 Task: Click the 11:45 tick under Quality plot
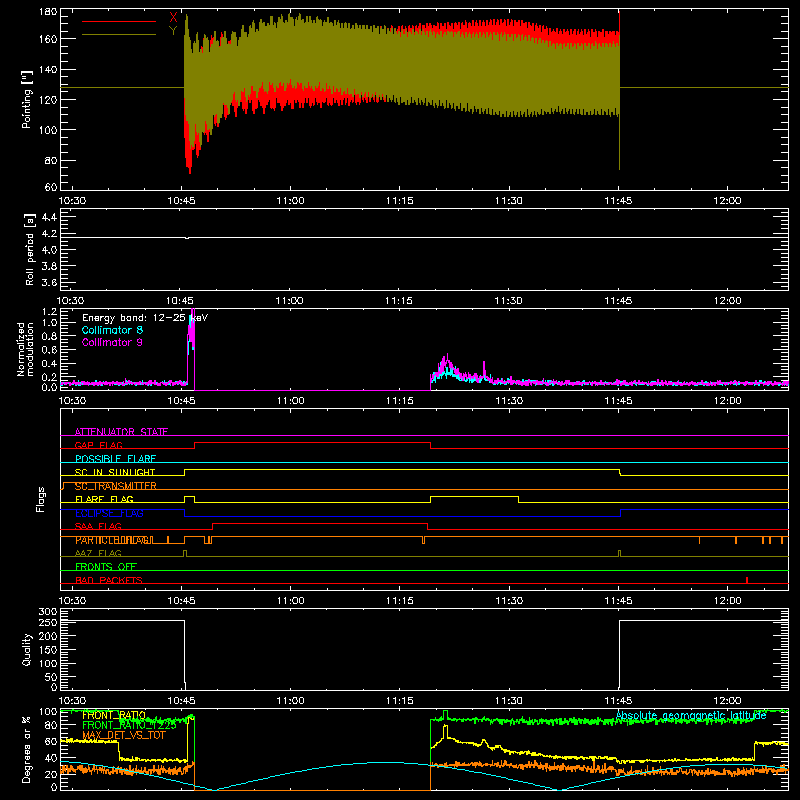click(x=618, y=701)
